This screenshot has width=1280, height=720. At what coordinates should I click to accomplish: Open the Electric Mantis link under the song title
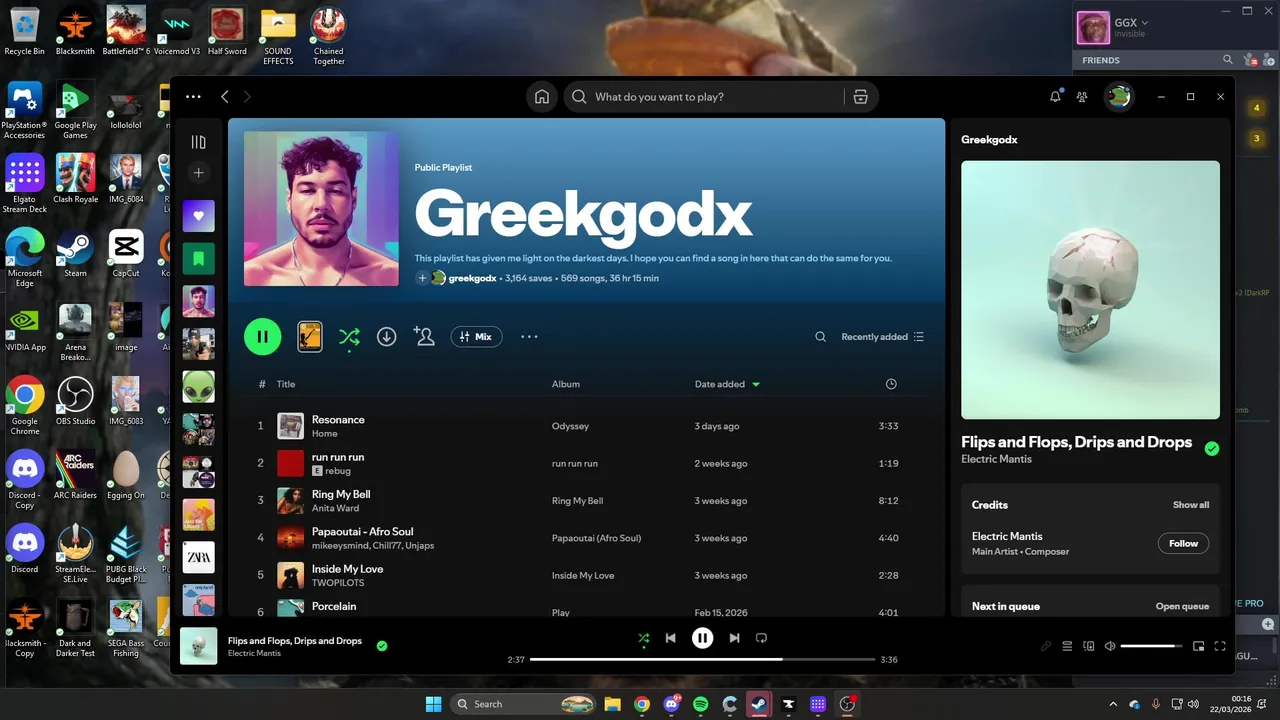996,459
